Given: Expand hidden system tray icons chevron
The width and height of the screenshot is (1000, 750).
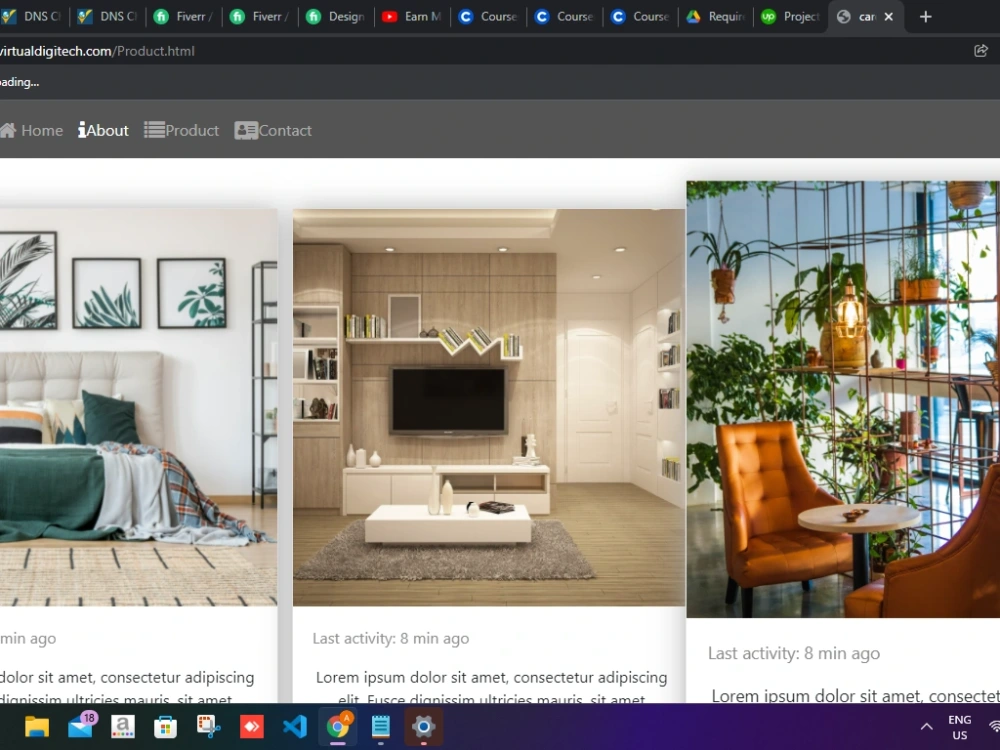Looking at the screenshot, I should pyautogui.click(x=927, y=726).
